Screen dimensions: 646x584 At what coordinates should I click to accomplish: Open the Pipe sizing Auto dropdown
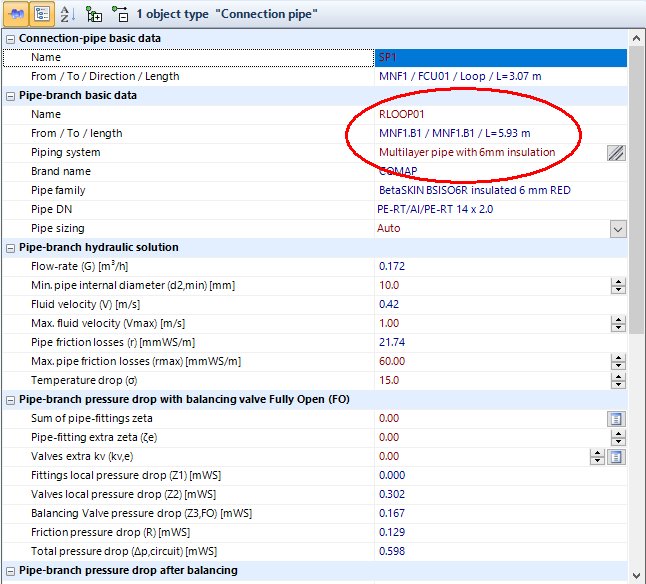coord(617,229)
